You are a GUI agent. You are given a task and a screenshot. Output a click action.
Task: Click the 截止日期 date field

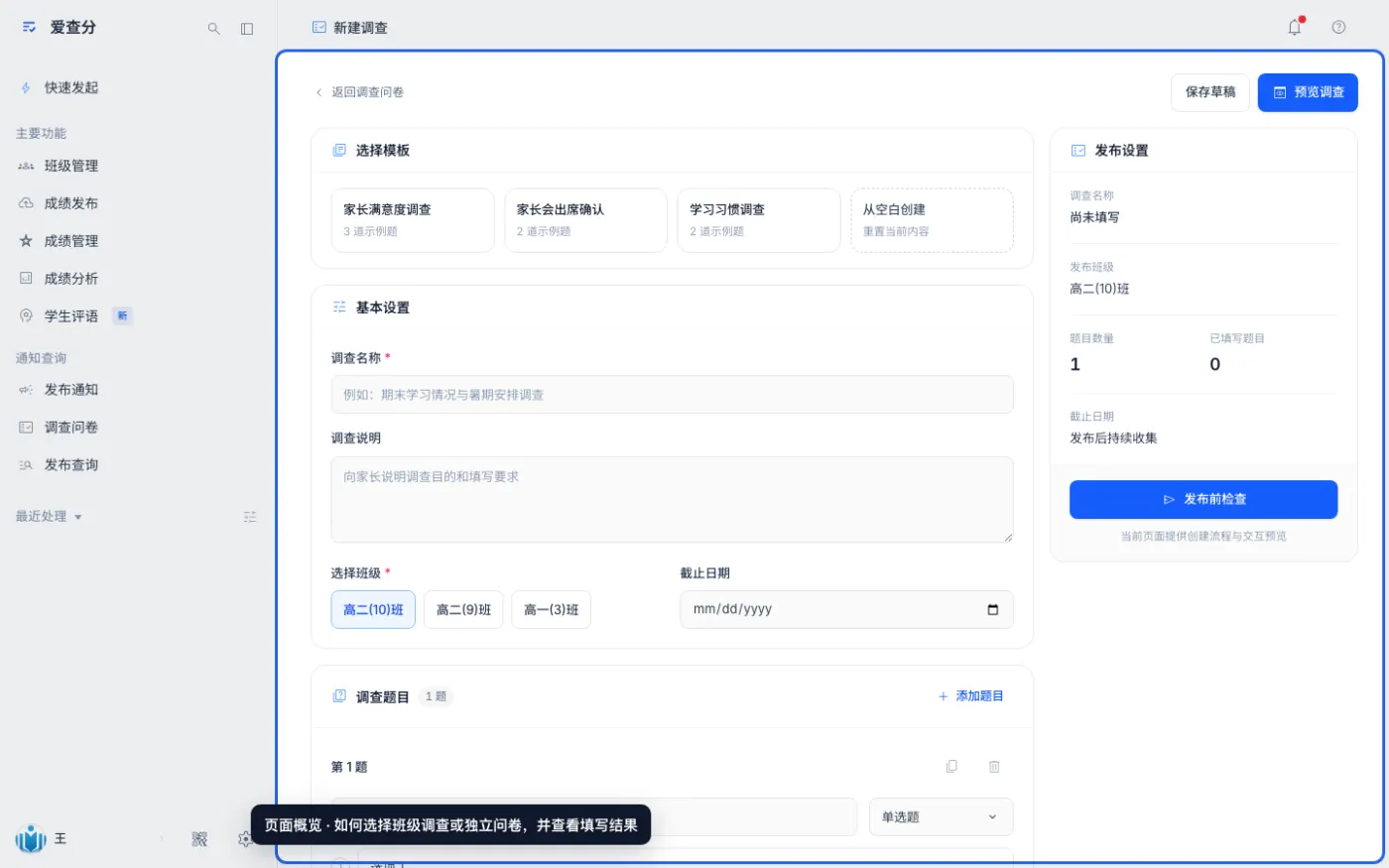tap(846, 610)
